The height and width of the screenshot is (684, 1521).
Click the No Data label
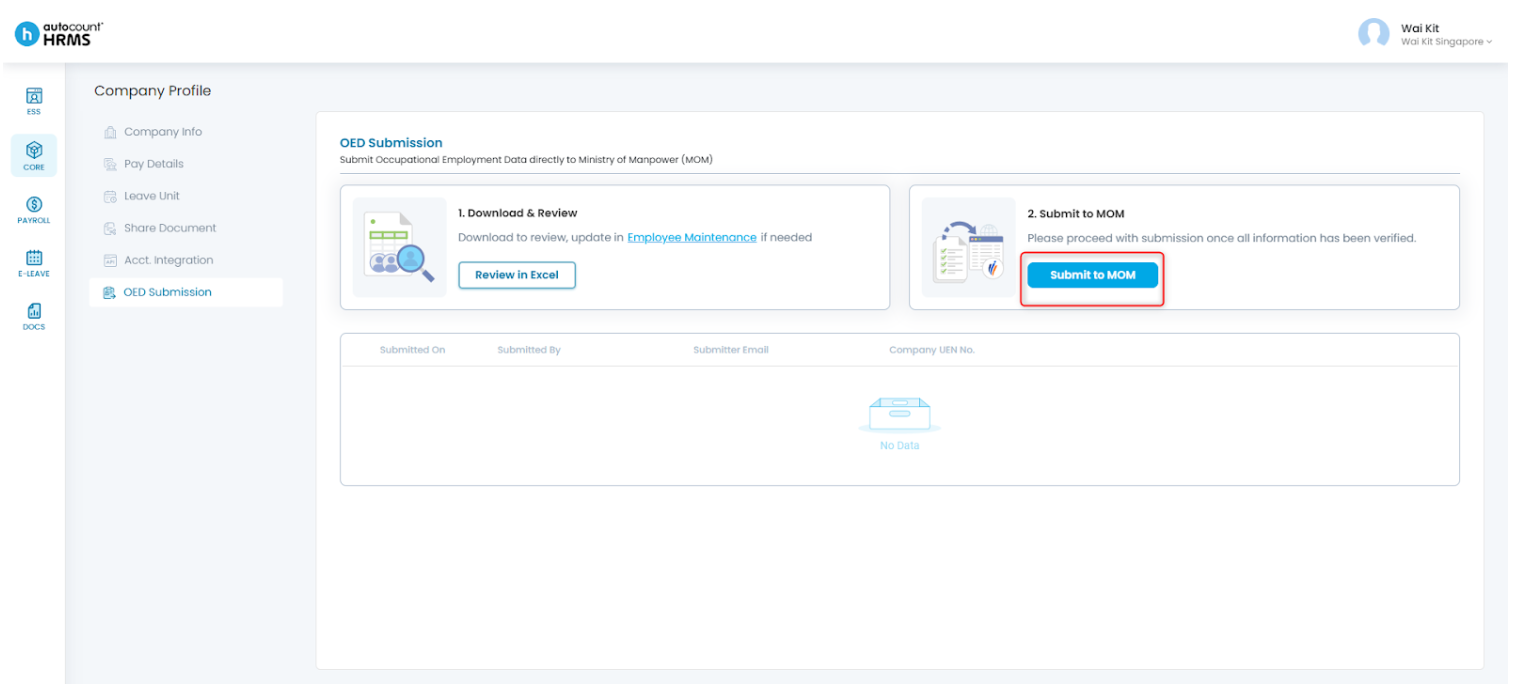click(x=899, y=445)
